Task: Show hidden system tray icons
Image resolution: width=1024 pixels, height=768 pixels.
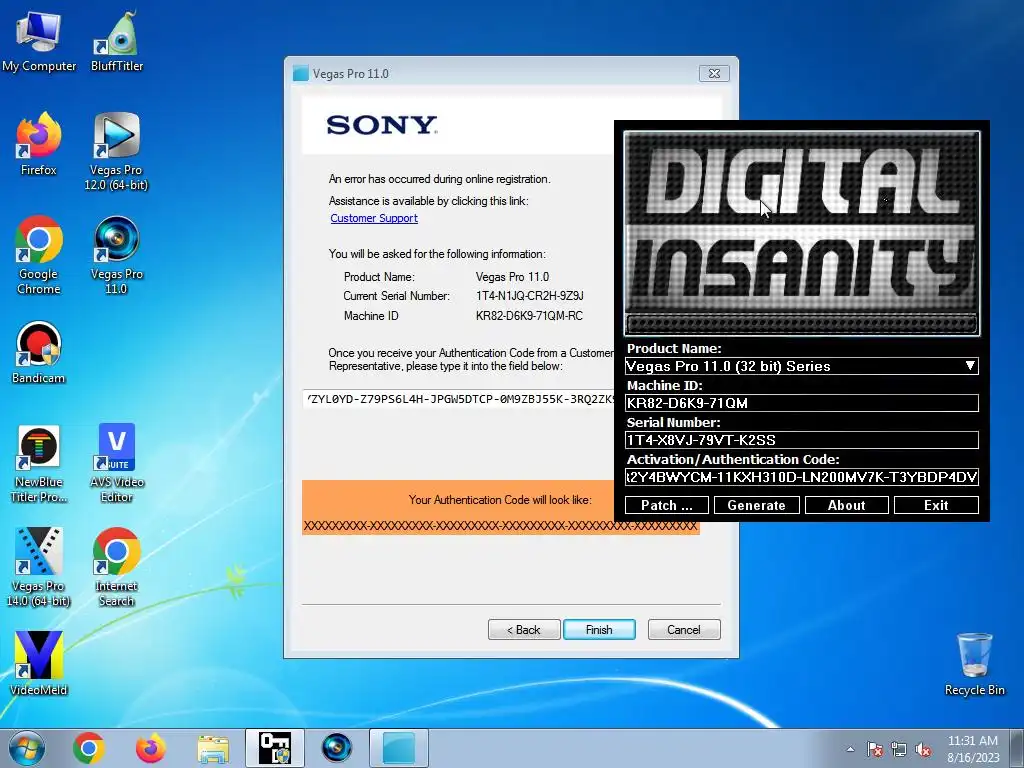Action: 850,750
